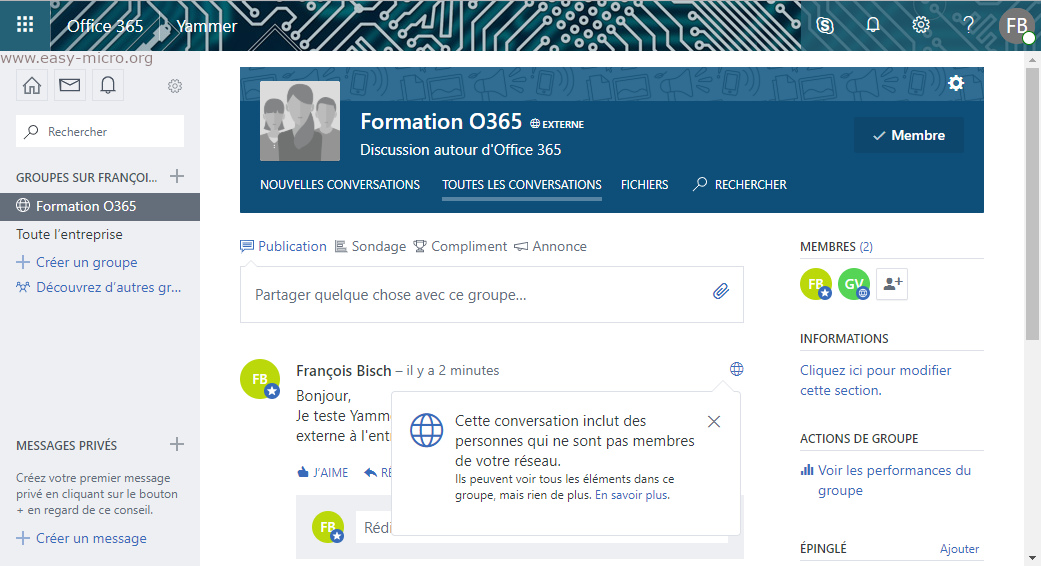Click Créer un message link

pos(82,538)
